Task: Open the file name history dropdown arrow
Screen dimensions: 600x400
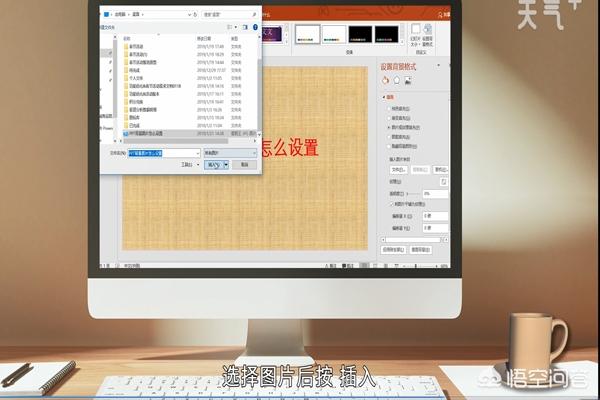Action: [x=198, y=153]
